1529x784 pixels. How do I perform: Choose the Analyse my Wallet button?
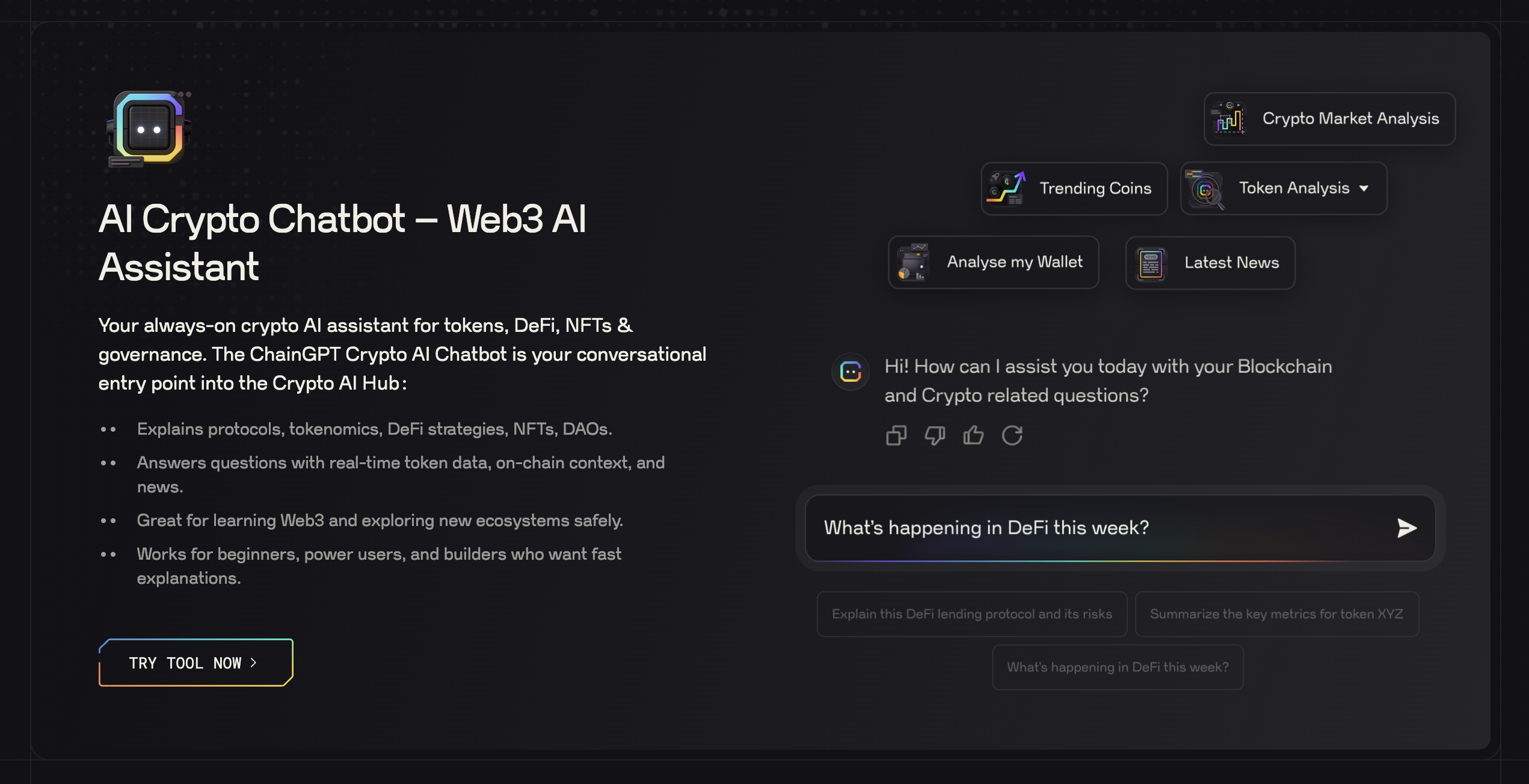coord(1014,263)
